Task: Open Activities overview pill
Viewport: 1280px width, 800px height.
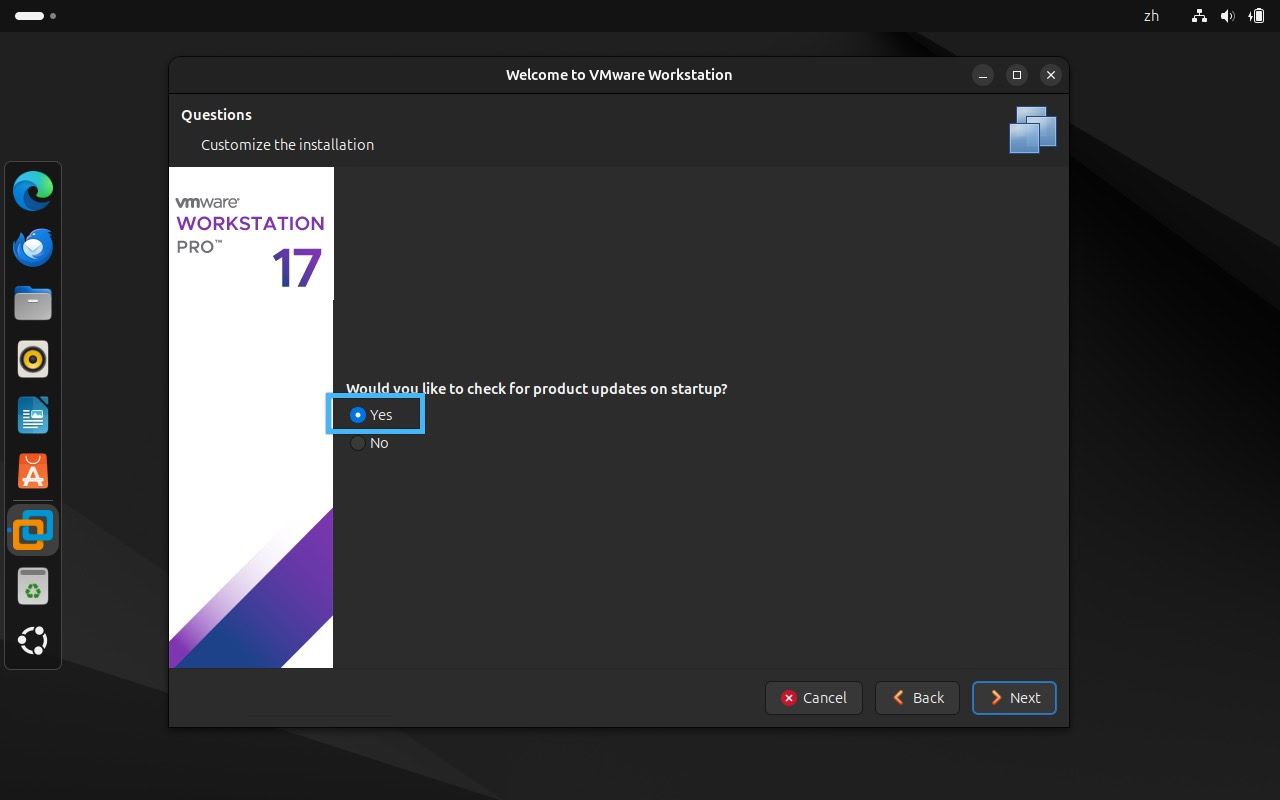Action: [36, 16]
